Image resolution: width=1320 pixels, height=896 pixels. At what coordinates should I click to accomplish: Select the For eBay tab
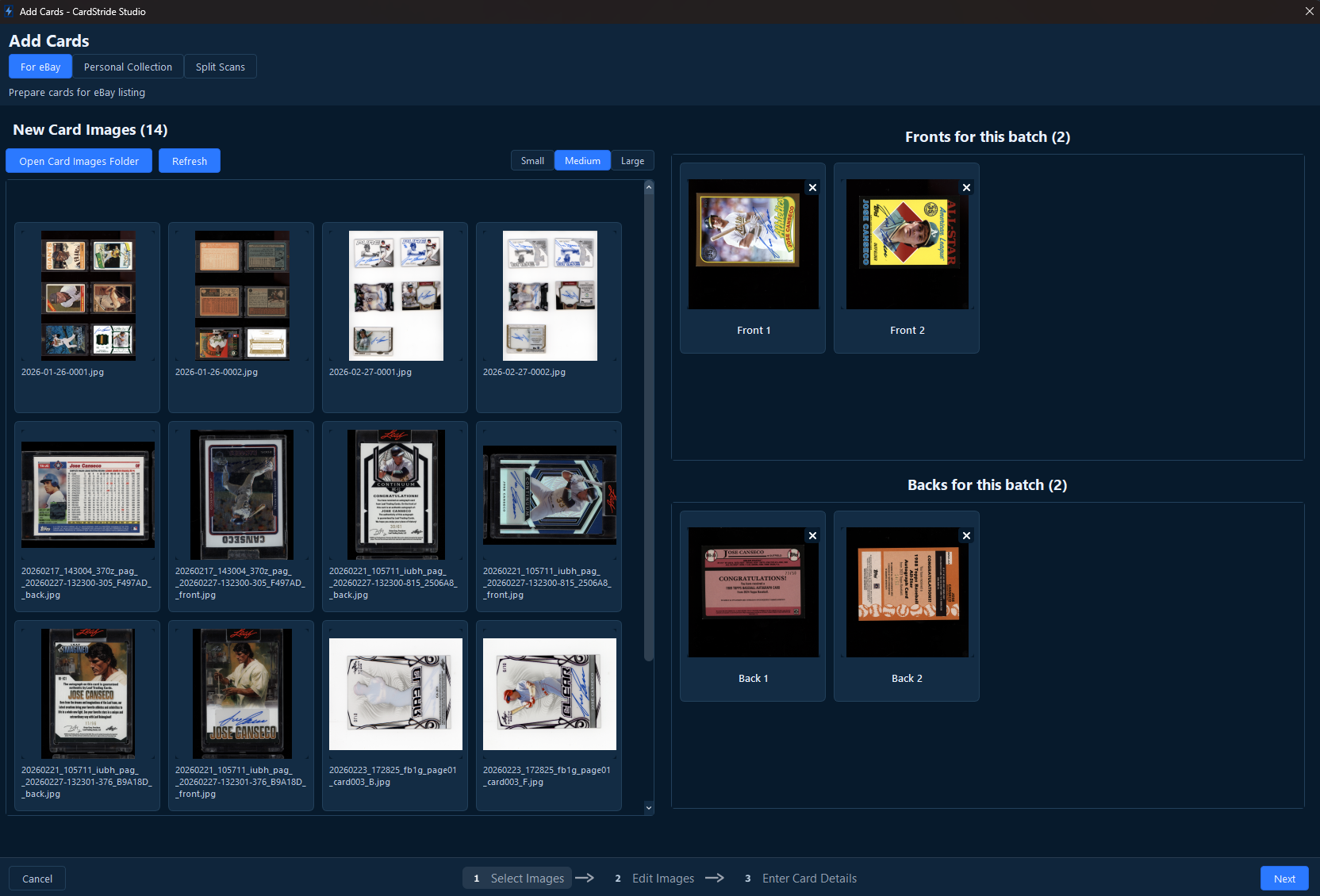[x=40, y=67]
